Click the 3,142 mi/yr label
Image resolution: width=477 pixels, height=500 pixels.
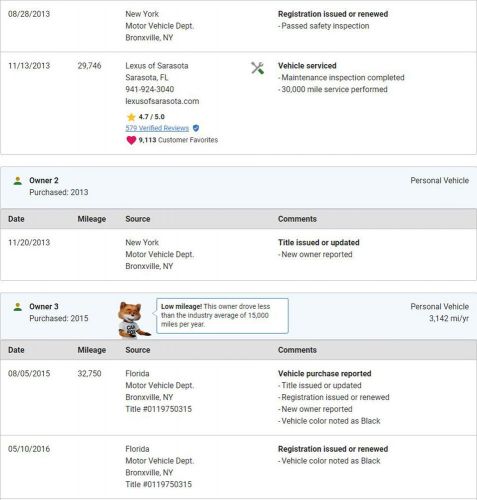(x=449, y=318)
